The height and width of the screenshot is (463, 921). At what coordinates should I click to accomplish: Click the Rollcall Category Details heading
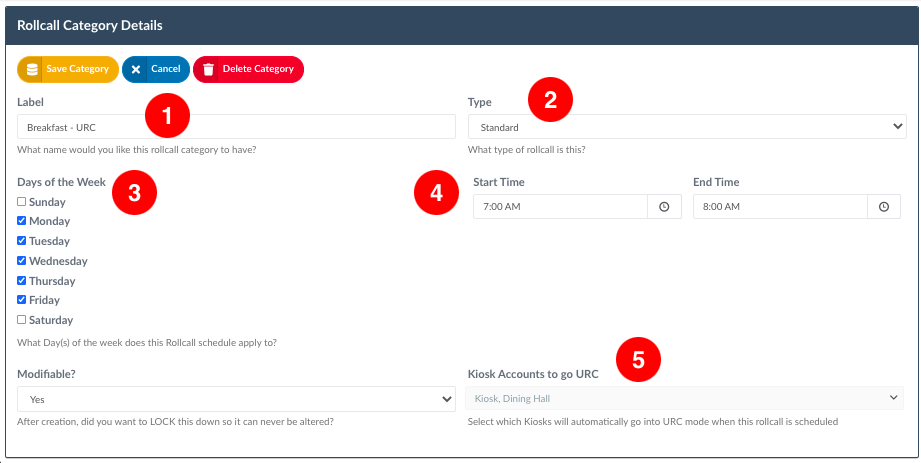pyautogui.click(x=90, y=26)
